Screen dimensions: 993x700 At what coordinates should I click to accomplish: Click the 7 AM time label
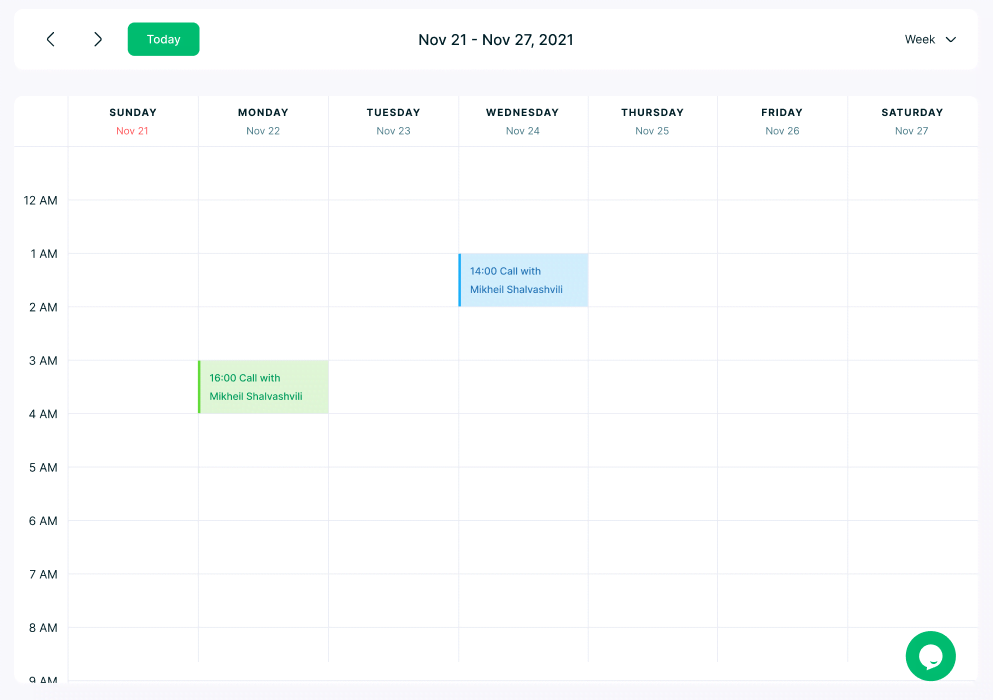(43, 574)
